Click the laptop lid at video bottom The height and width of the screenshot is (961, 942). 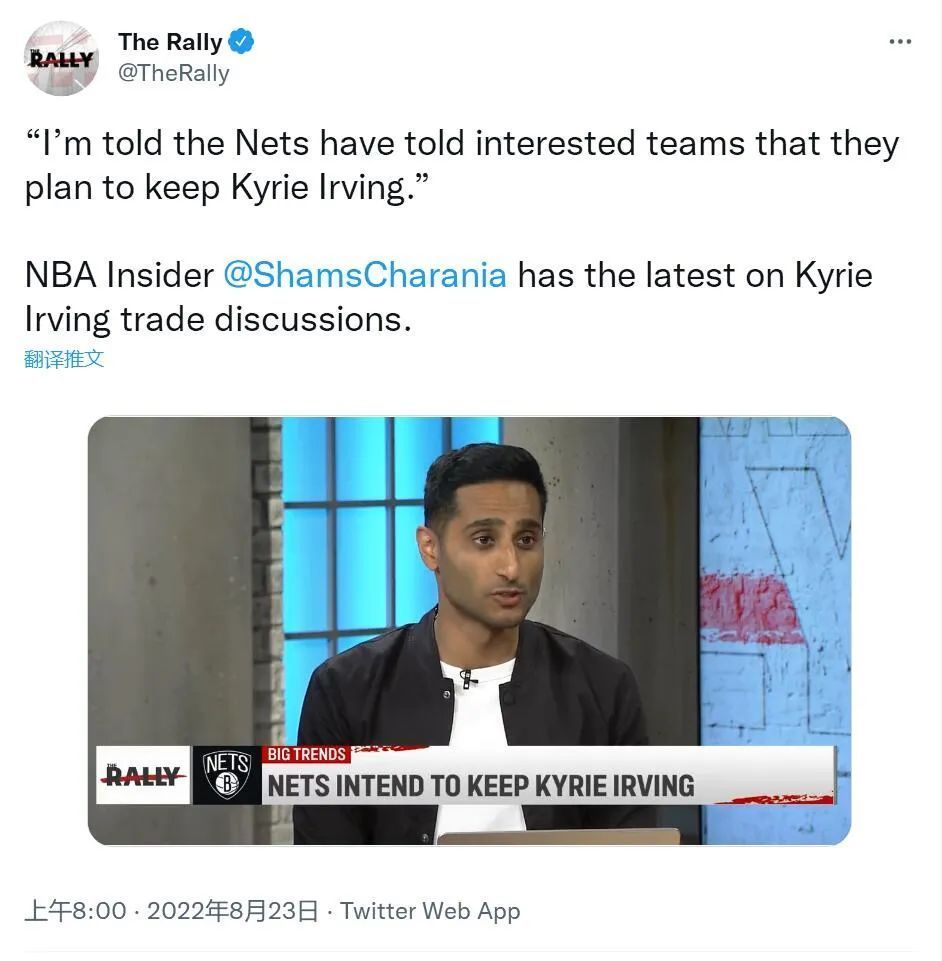coord(558,836)
